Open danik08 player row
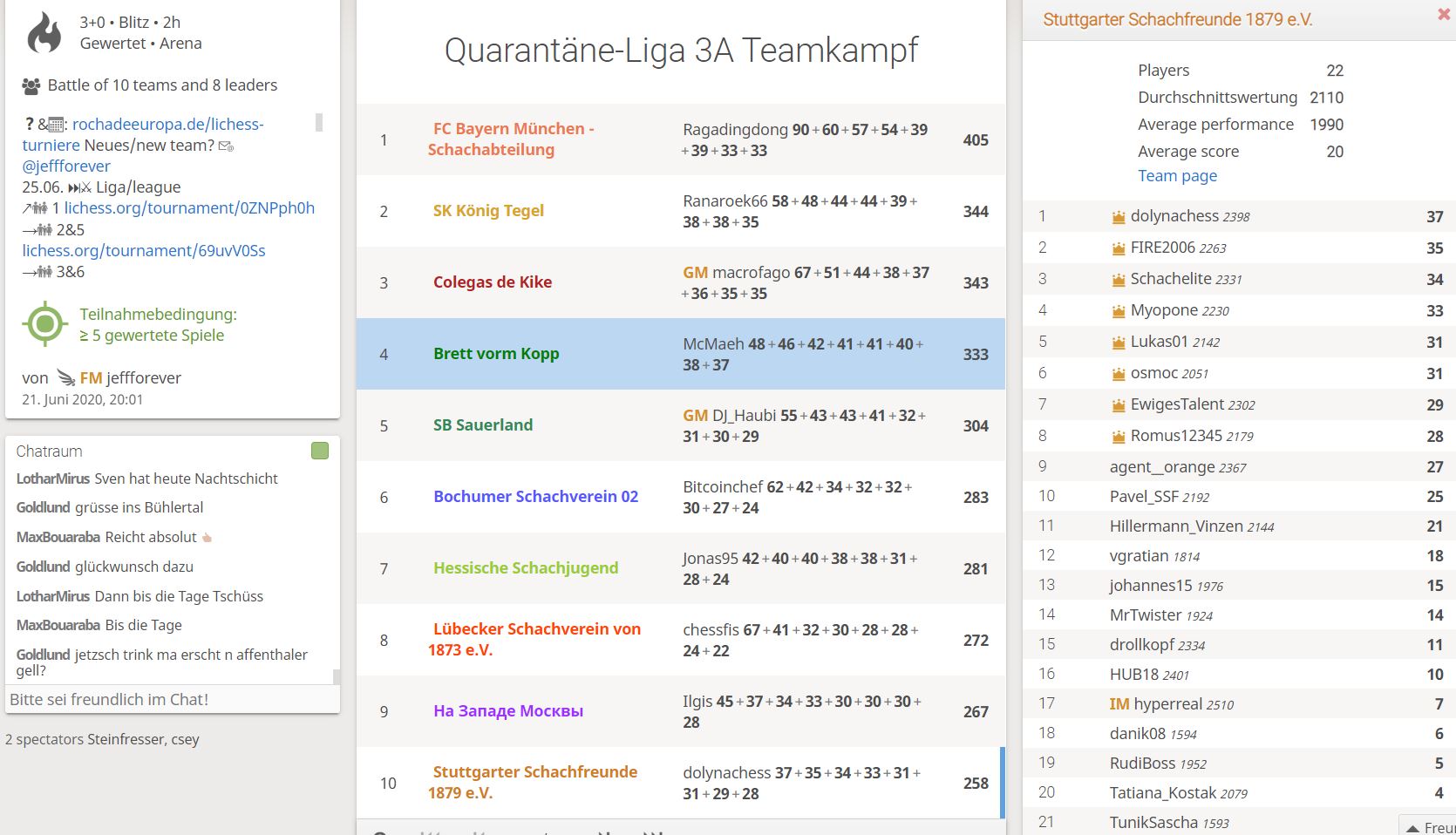1456x835 pixels. pyautogui.click(x=1239, y=733)
